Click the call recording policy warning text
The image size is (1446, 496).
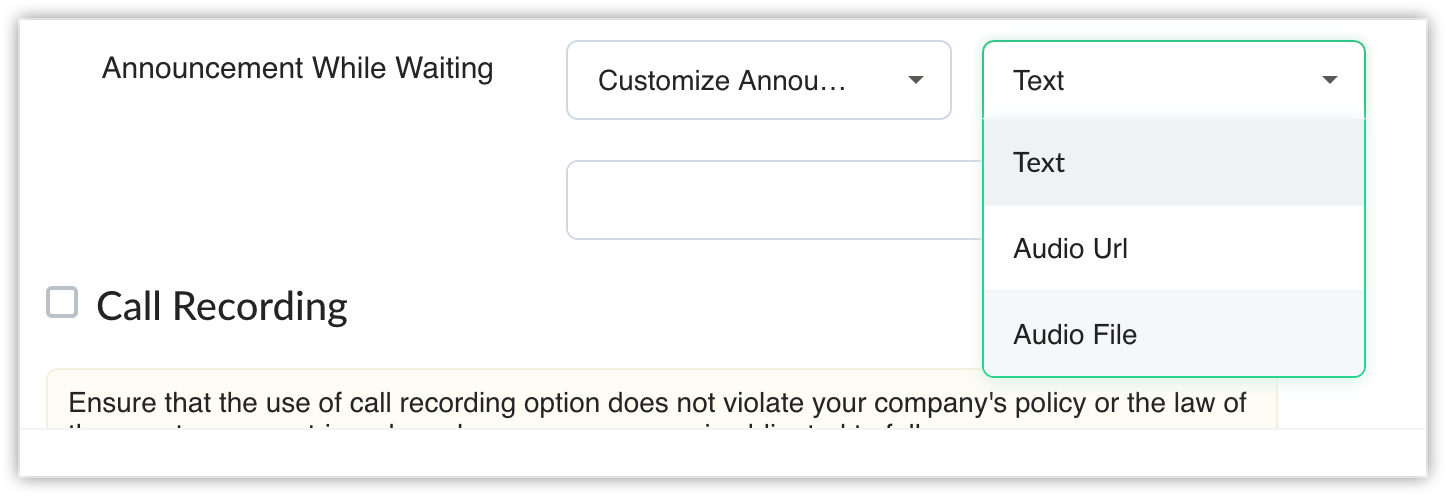pos(657,404)
